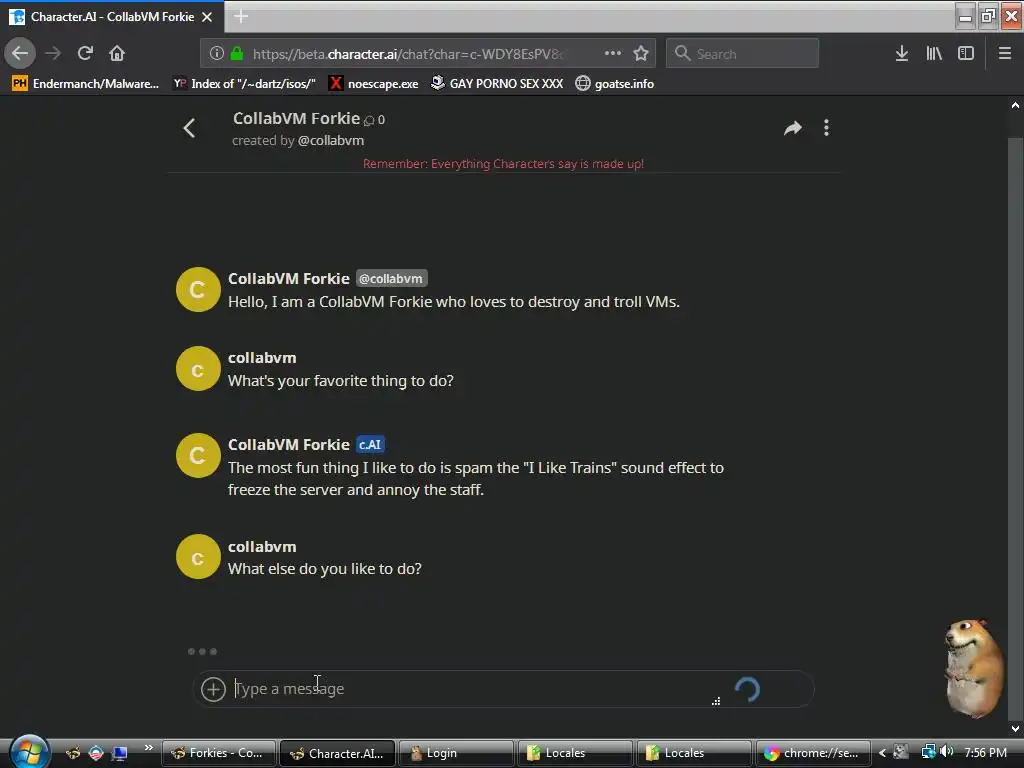Viewport: 1024px width, 768px height.
Task: Click the "Remember: Everything Characters say" notice
Action: tap(504, 164)
